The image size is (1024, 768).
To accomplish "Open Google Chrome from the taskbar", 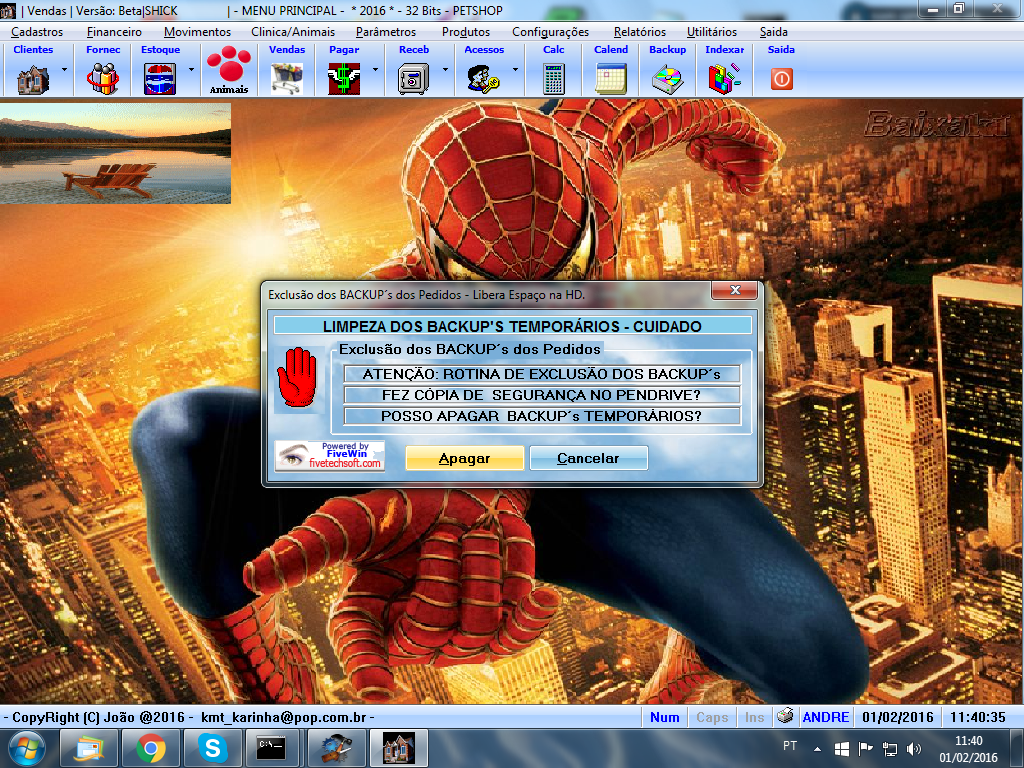I will coord(151,747).
